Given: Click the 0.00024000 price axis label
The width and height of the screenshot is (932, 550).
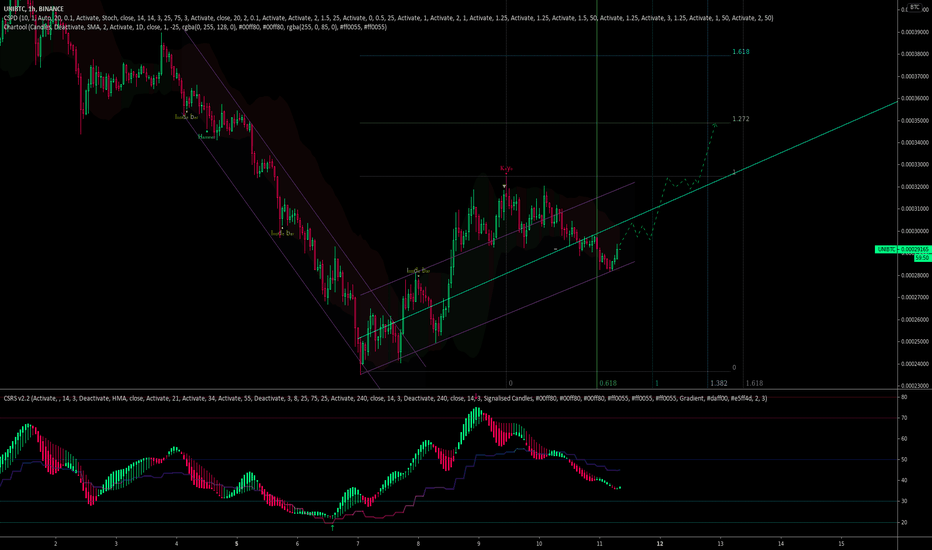Looking at the screenshot, I should click(914, 364).
